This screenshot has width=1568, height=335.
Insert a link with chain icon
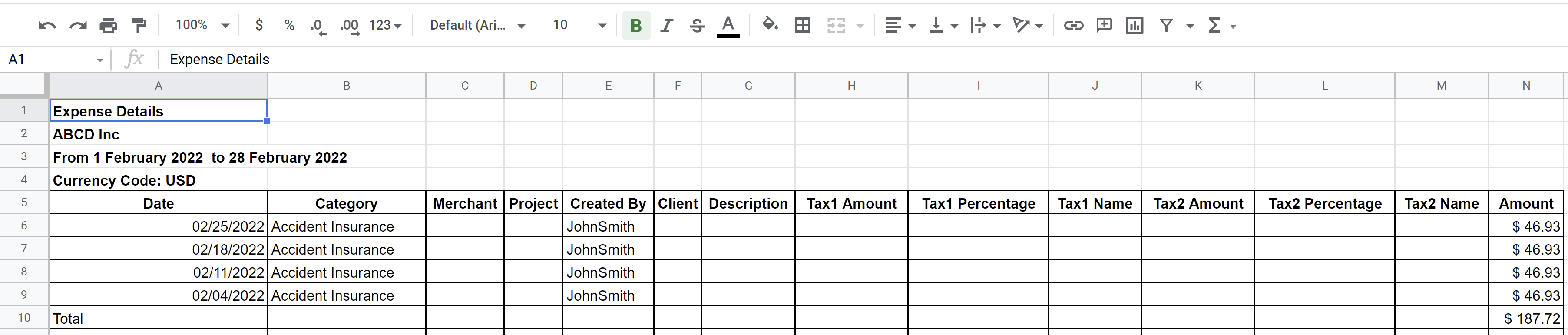click(x=1073, y=26)
